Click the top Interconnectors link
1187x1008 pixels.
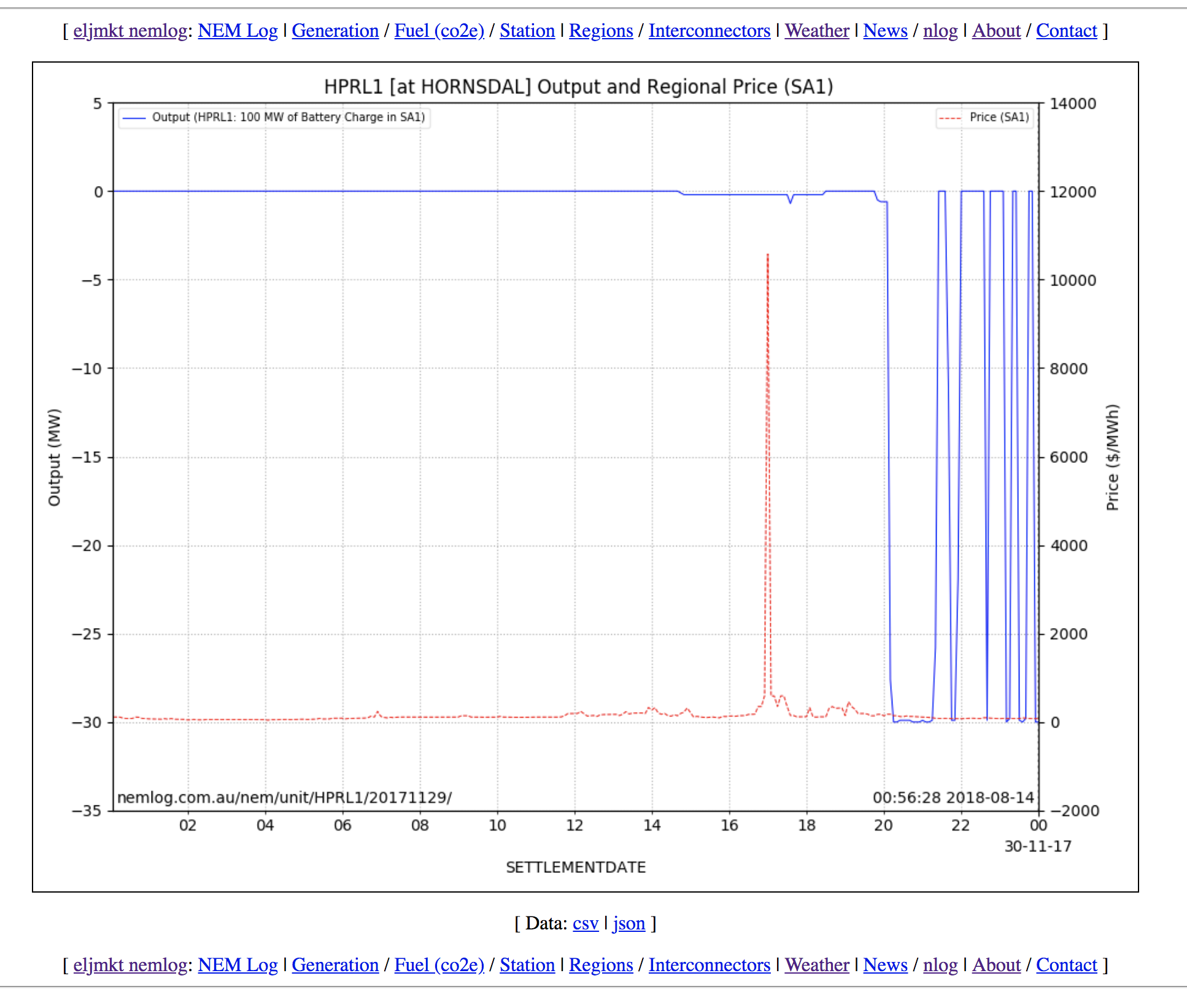709,31
